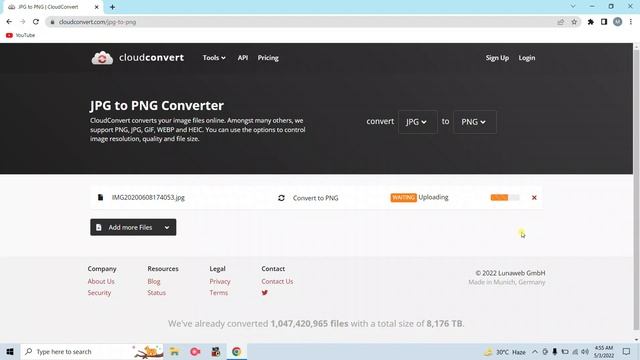Click the orange upload progress bar
This screenshot has height=360, width=640.
(505, 198)
